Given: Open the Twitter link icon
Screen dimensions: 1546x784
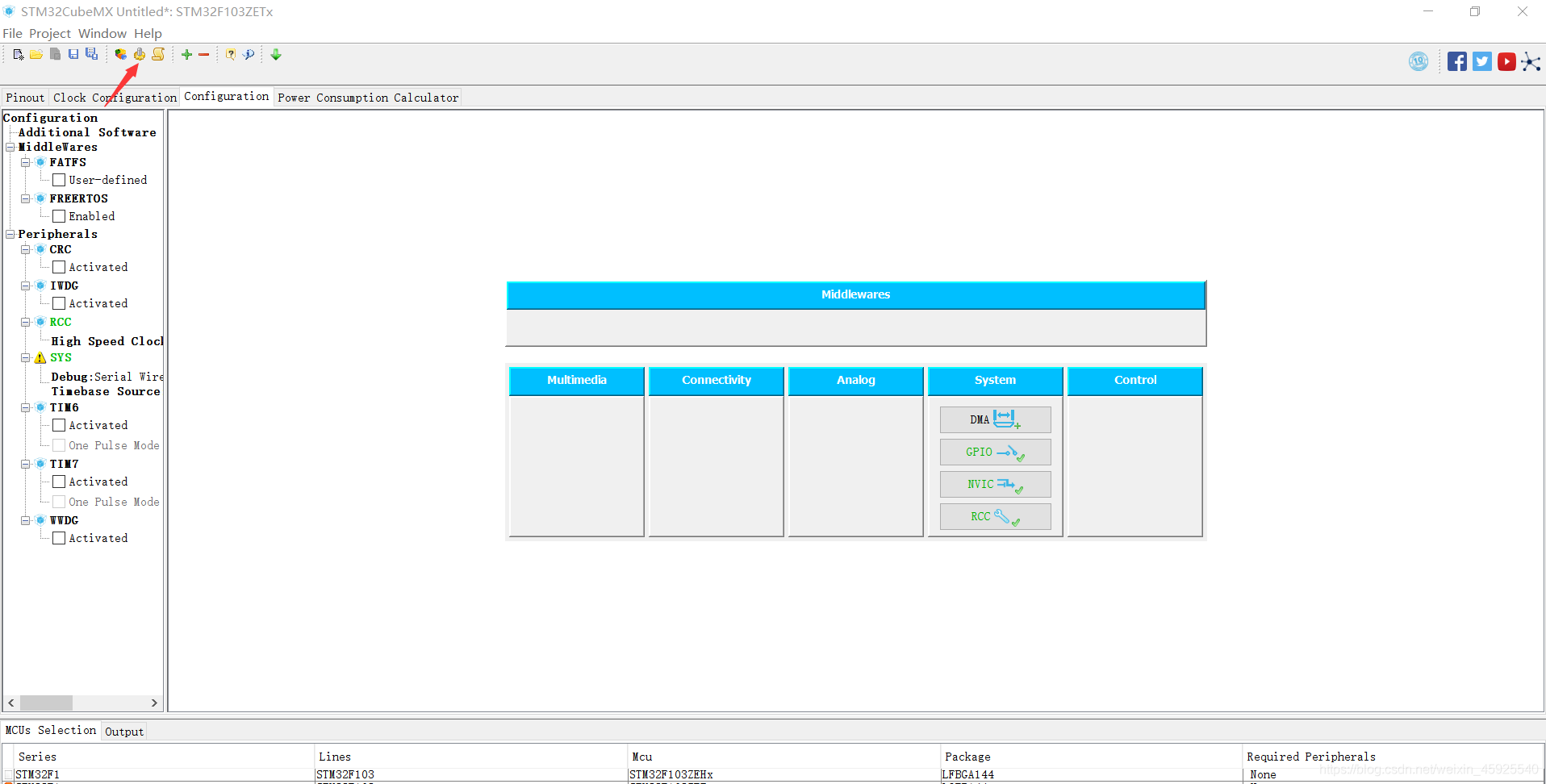Looking at the screenshot, I should tap(1482, 61).
